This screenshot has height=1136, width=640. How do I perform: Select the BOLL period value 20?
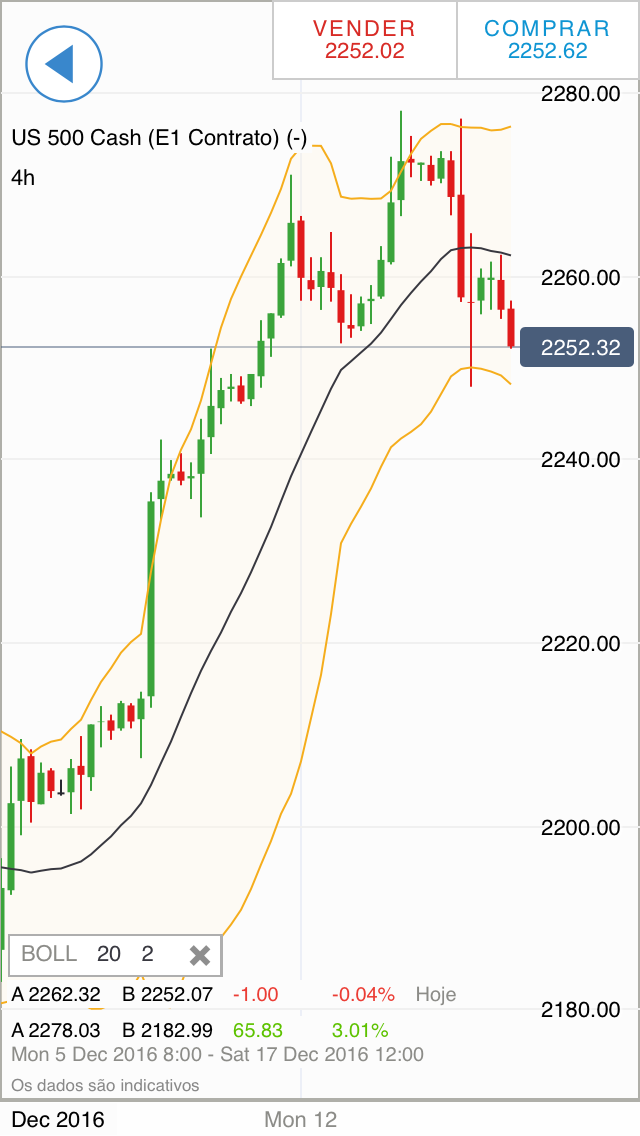[x=108, y=954]
